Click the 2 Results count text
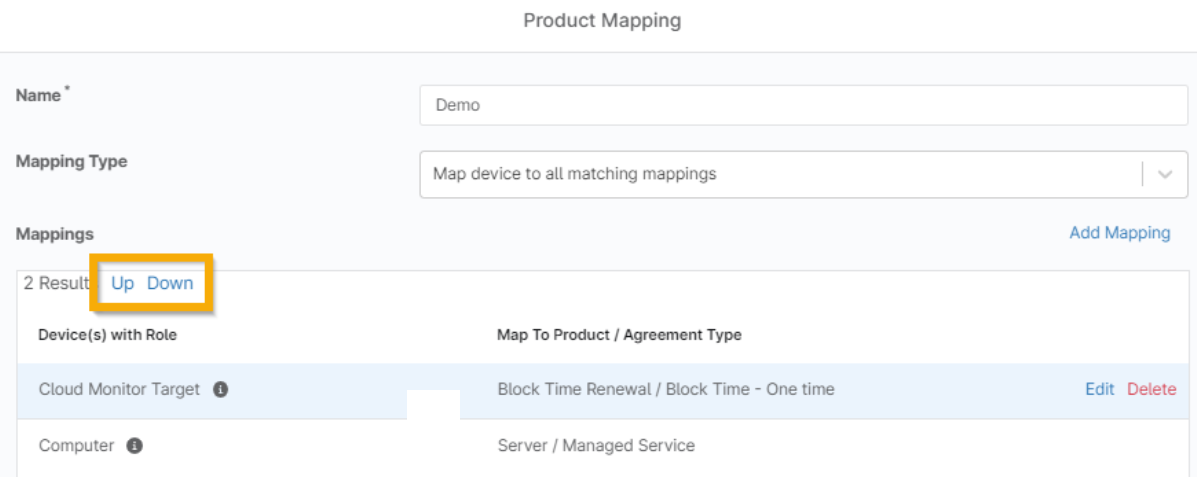 (x=57, y=283)
